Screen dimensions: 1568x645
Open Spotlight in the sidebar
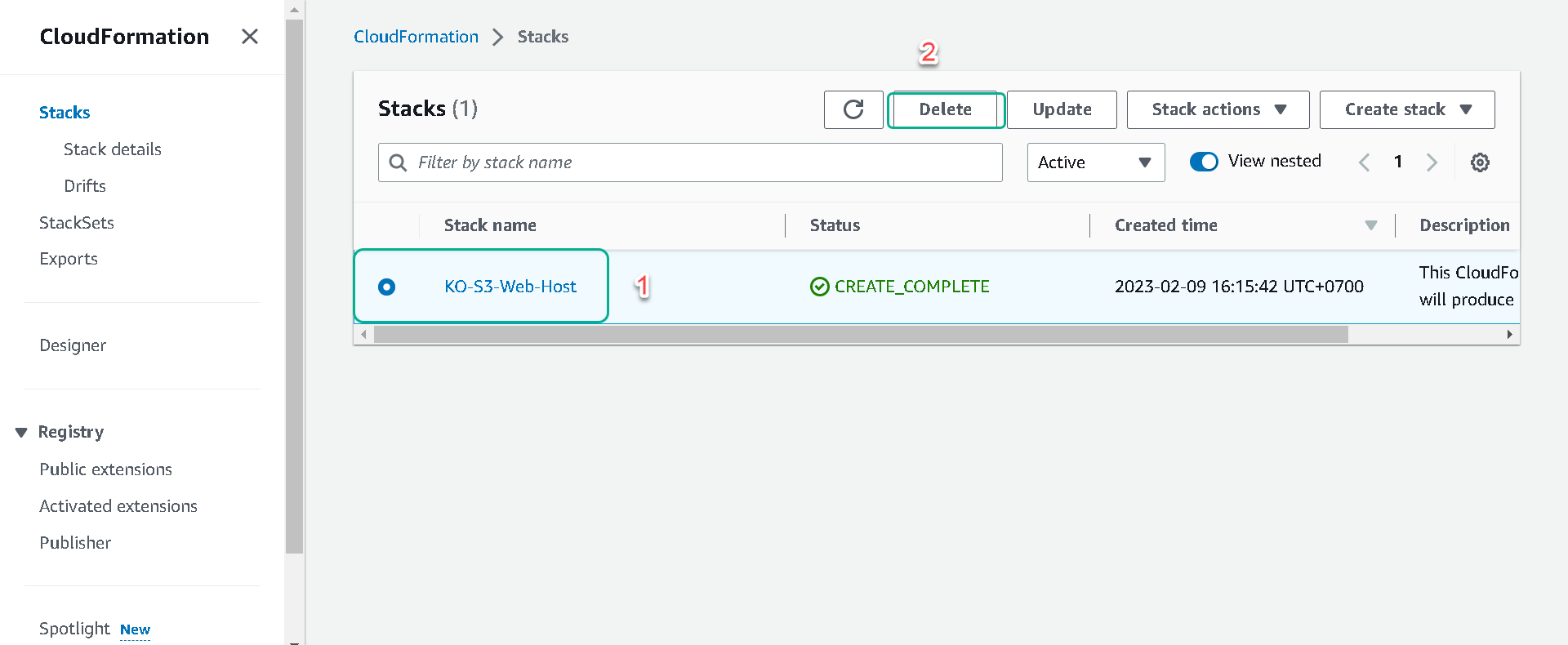[74, 629]
